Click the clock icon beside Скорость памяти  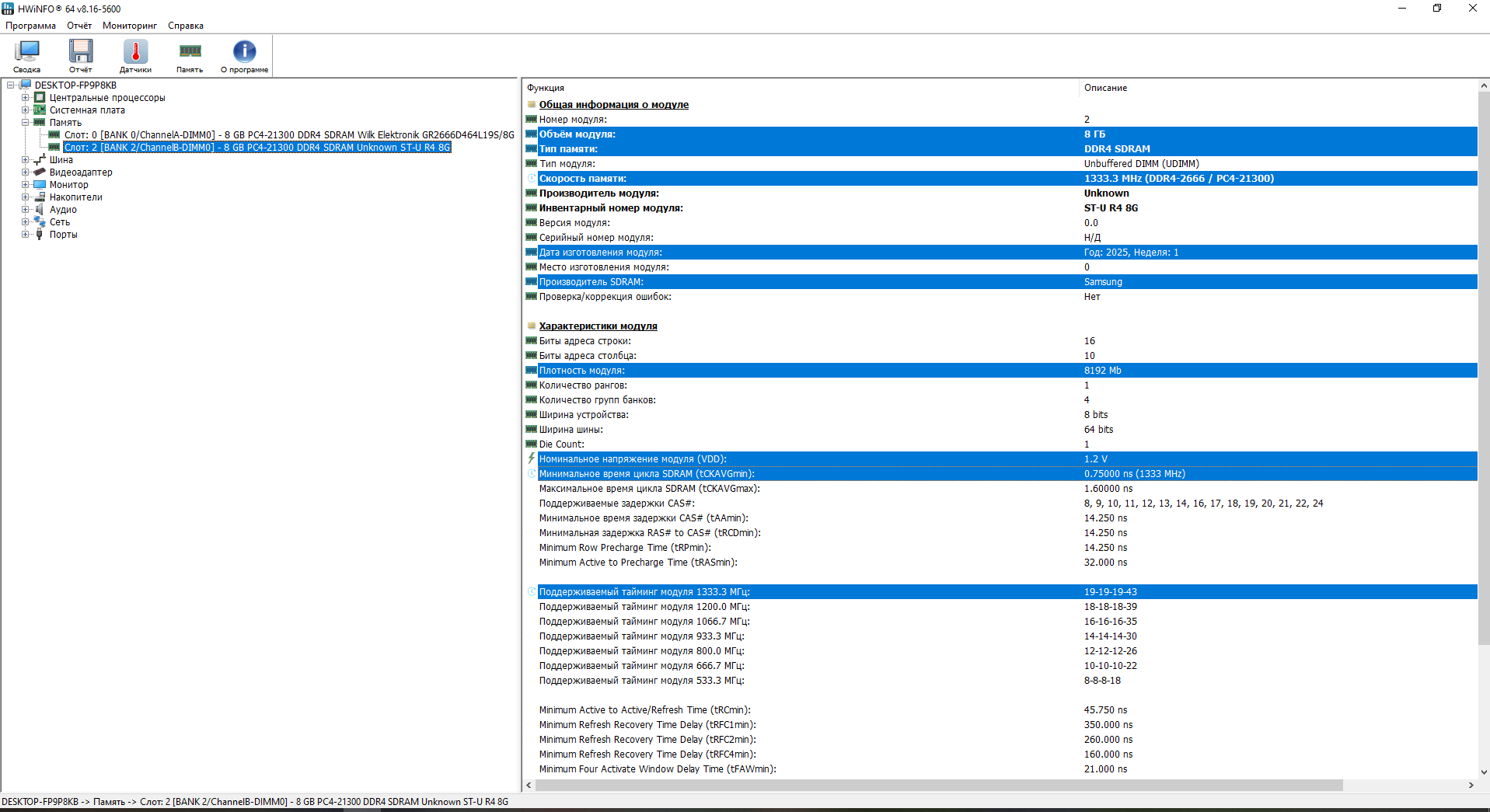tap(532, 178)
